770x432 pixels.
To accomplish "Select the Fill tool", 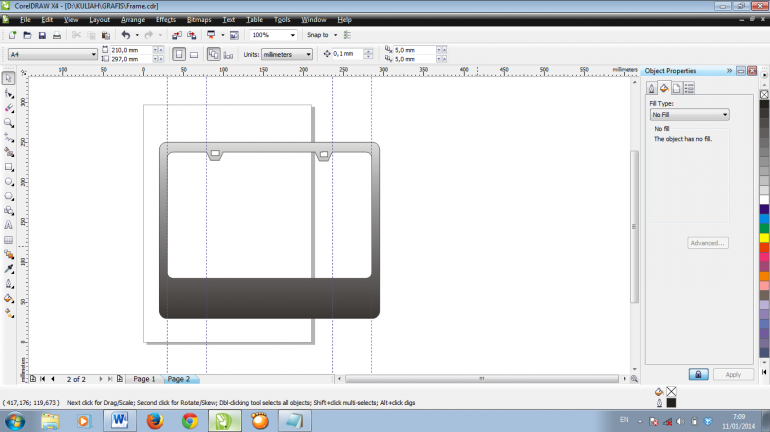I will 8,298.
